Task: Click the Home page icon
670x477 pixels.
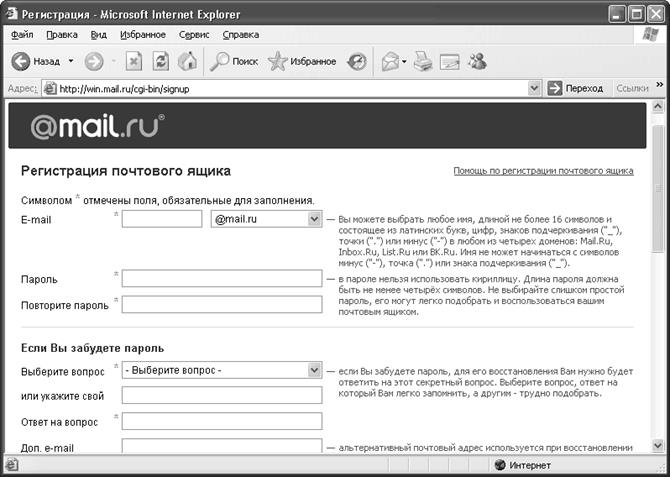Action: tap(187, 62)
